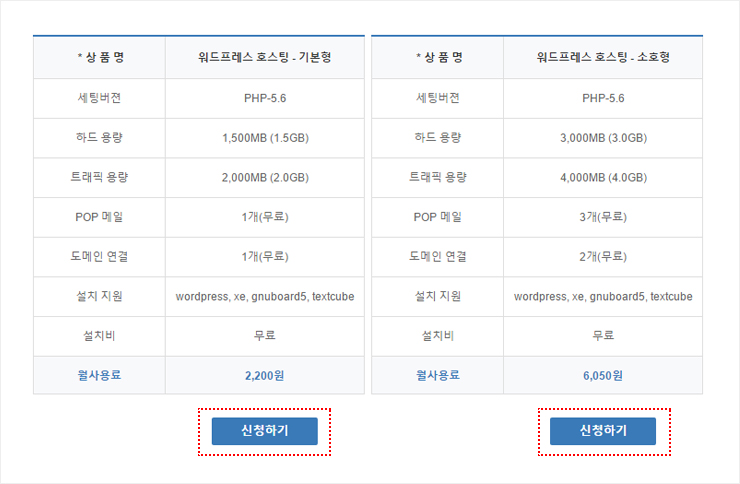Click 하드 용량 label in 소호형 table
Screen dimensions: 740x484
438,138
